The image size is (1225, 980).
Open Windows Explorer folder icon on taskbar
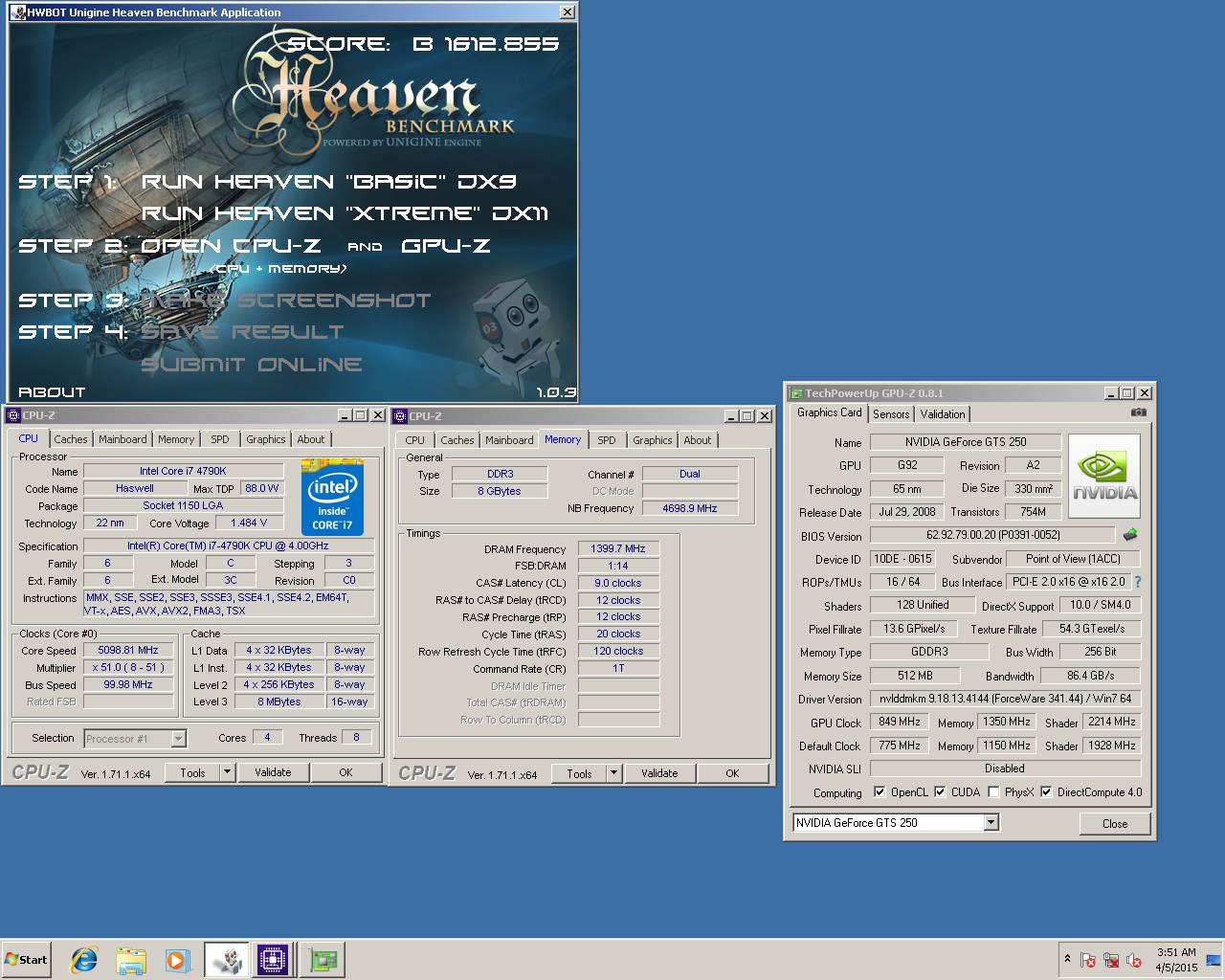tap(131, 960)
